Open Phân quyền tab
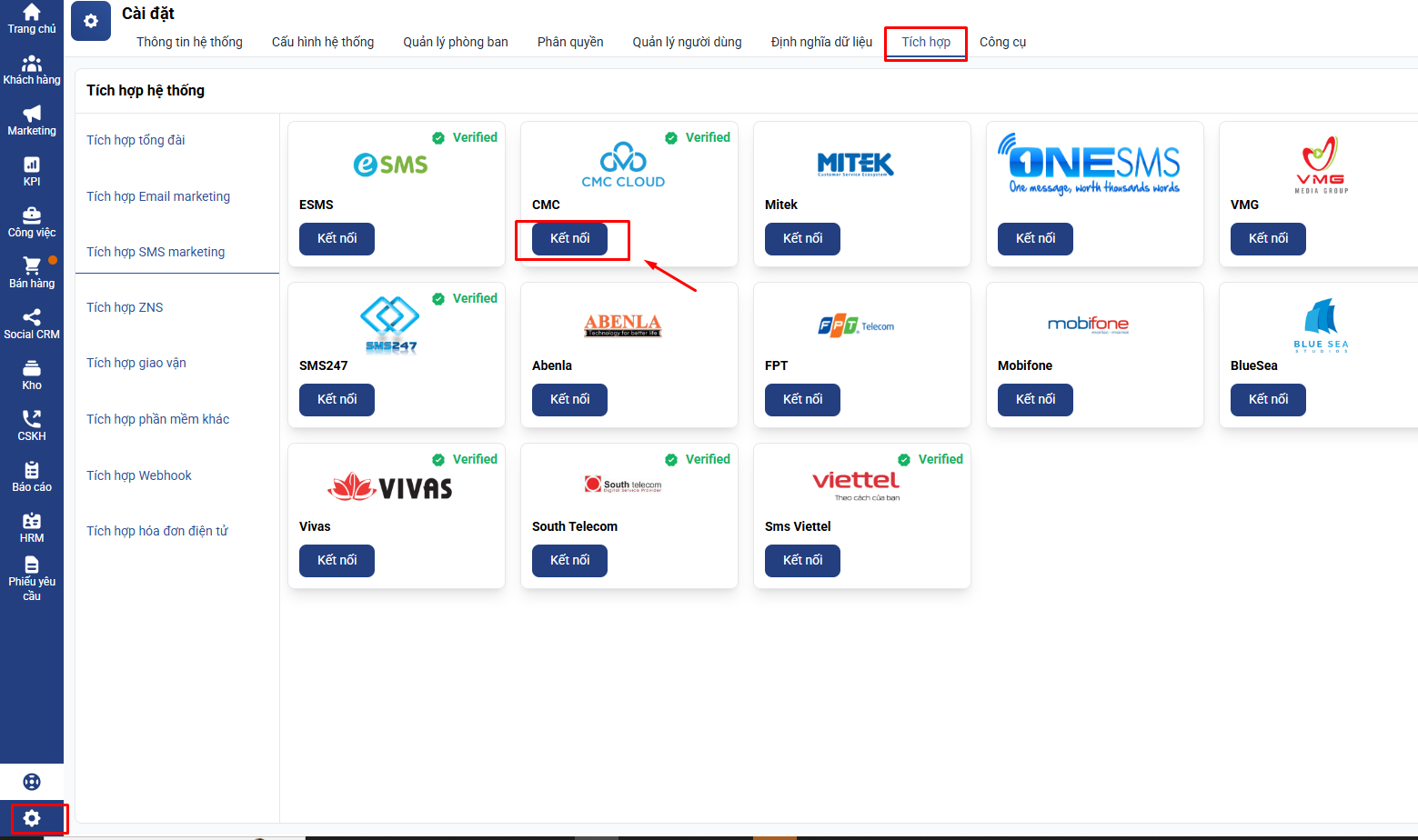The image size is (1418, 840). click(570, 42)
